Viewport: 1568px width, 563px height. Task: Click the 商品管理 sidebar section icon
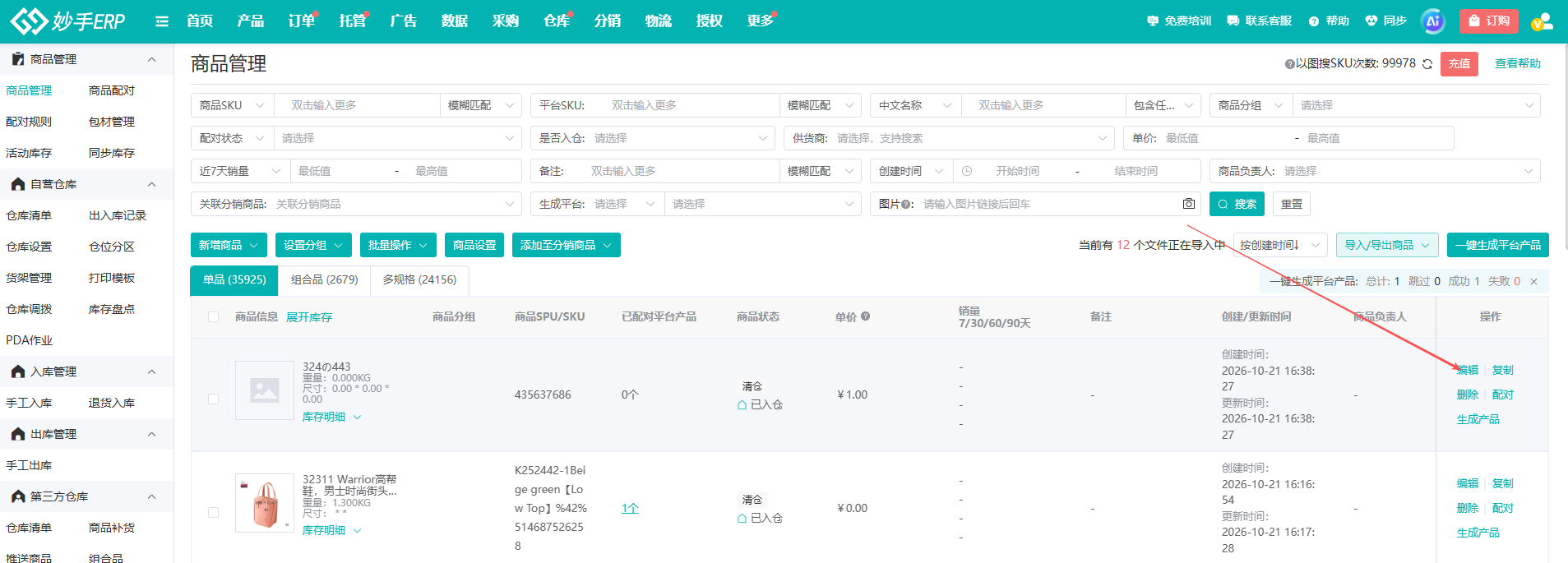(x=18, y=59)
